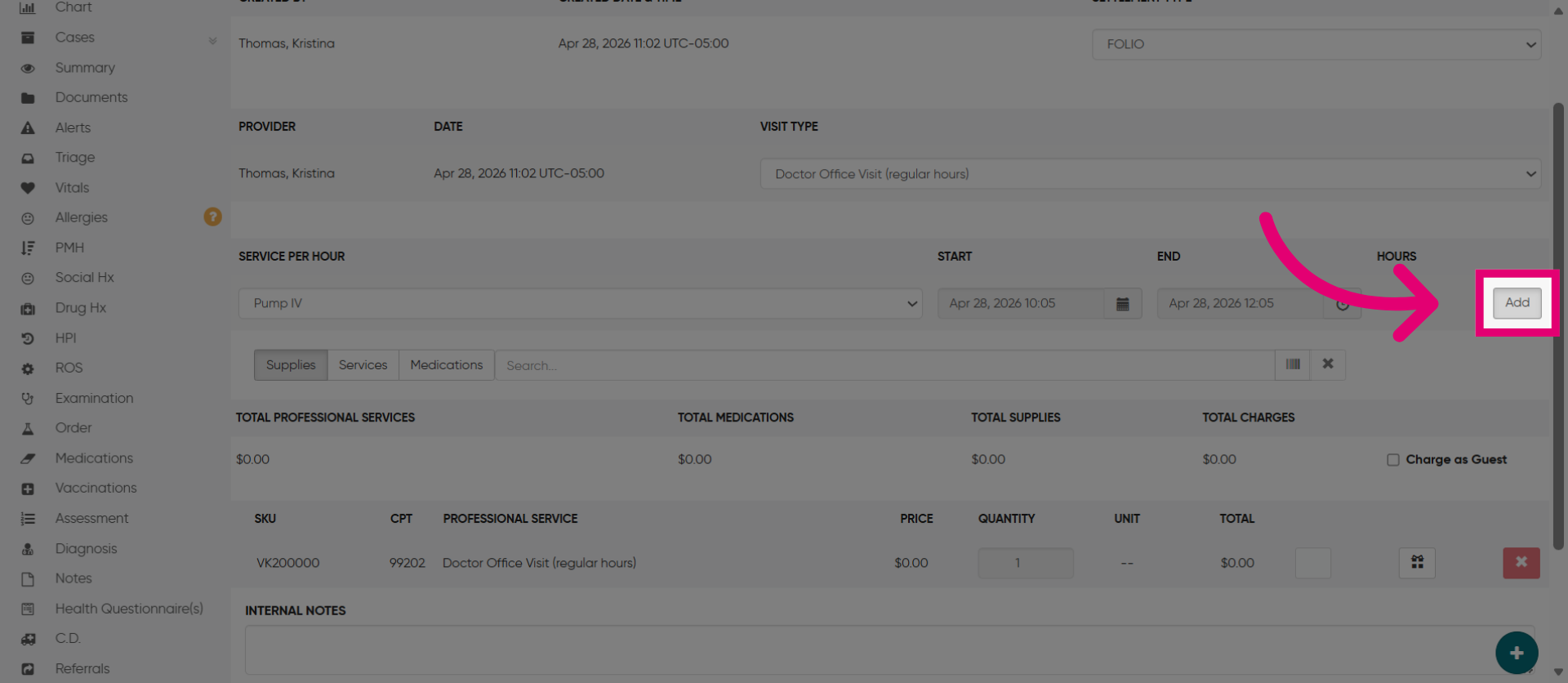Click the Vitals heart icon
The image size is (1568, 683).
(27, 188)
